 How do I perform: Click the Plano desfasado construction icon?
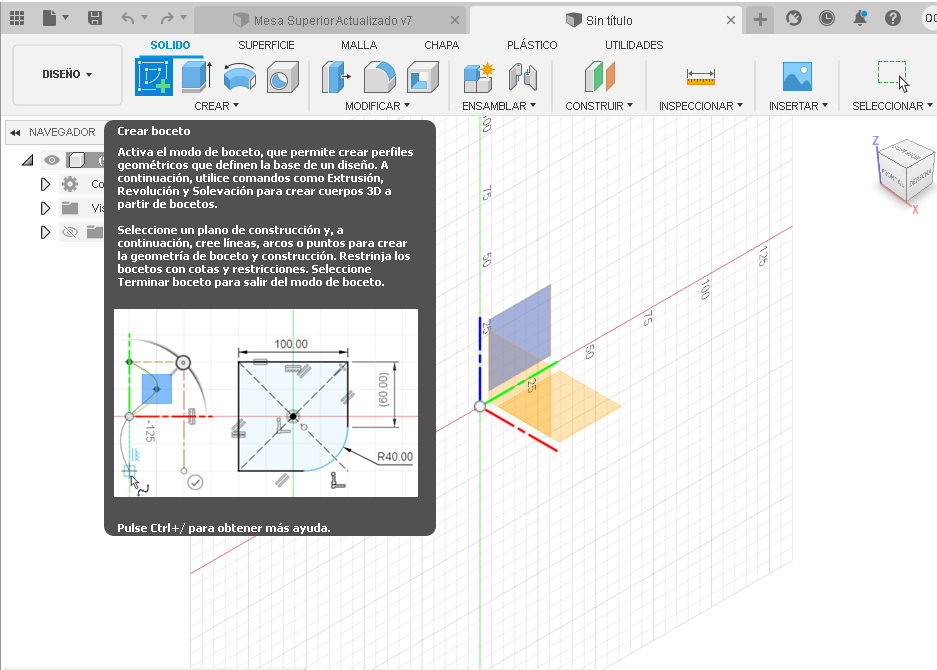(x=599, y=77)
